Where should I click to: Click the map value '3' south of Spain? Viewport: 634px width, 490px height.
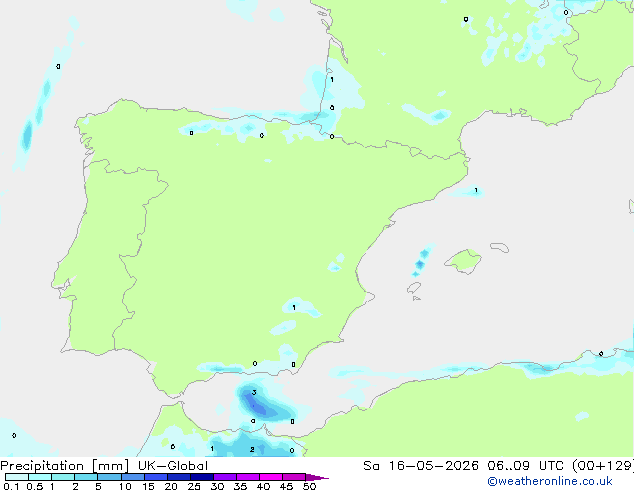tap(254, 392)
